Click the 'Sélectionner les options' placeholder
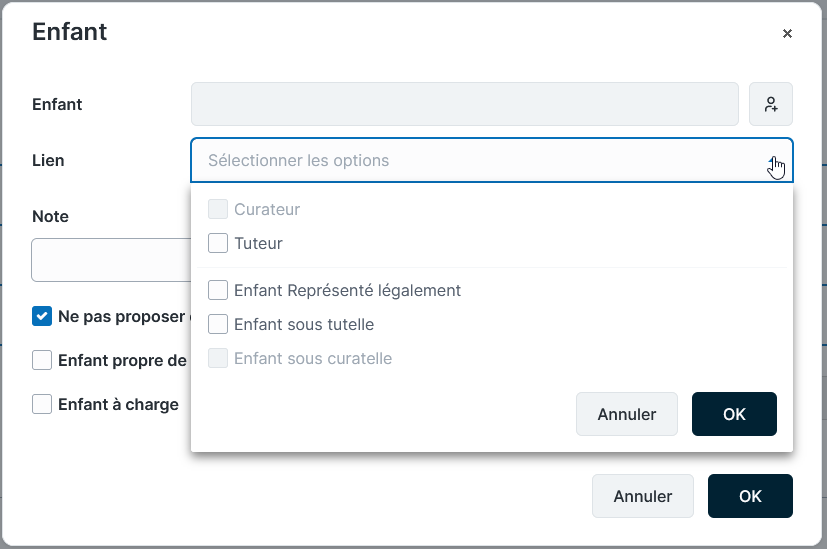Screen dimensions: 827x549 pyautogui.click(x=298, y=161)
